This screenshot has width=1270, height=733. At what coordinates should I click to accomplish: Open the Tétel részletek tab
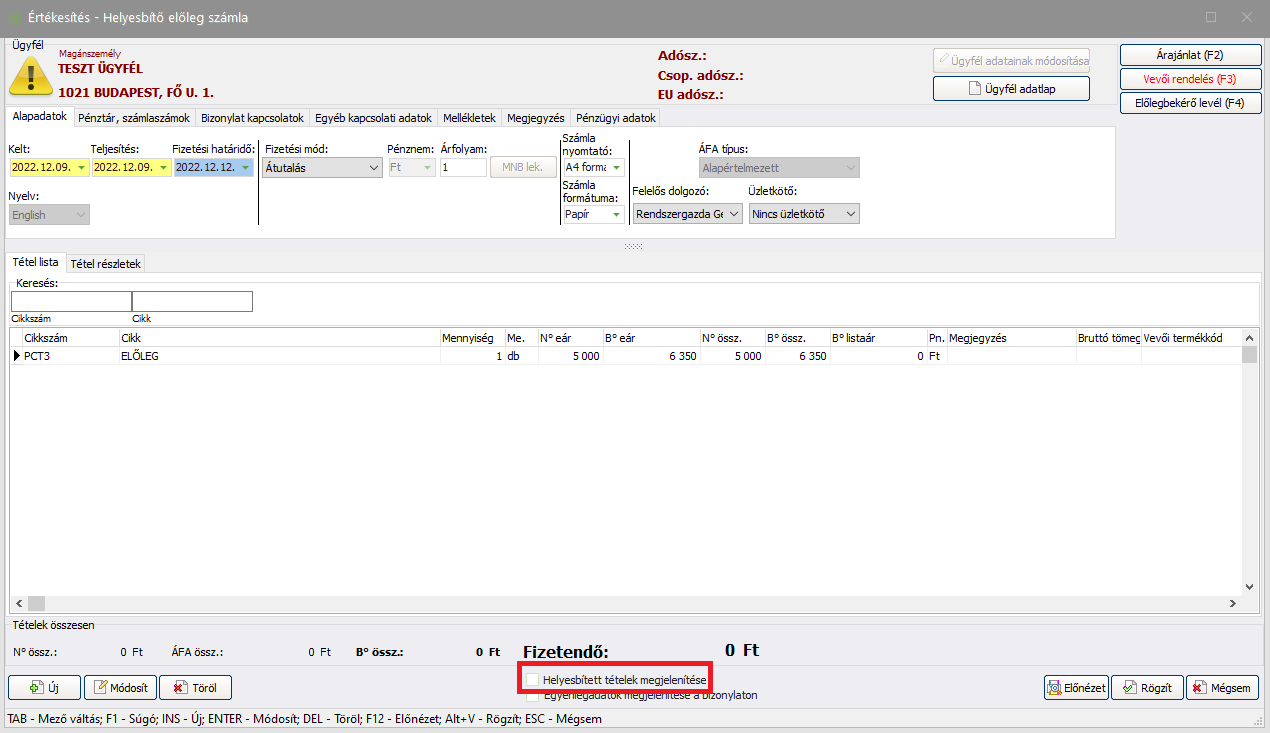coord(106,264)
